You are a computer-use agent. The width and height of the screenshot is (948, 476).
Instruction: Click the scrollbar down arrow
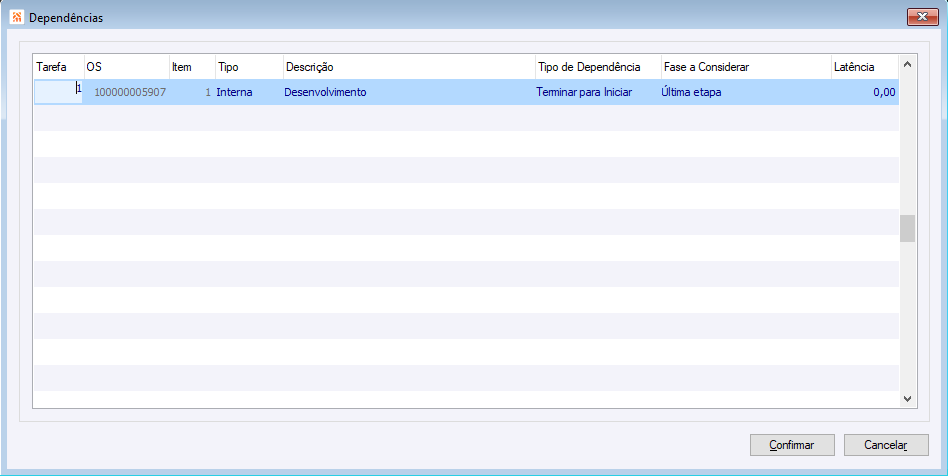907,399
